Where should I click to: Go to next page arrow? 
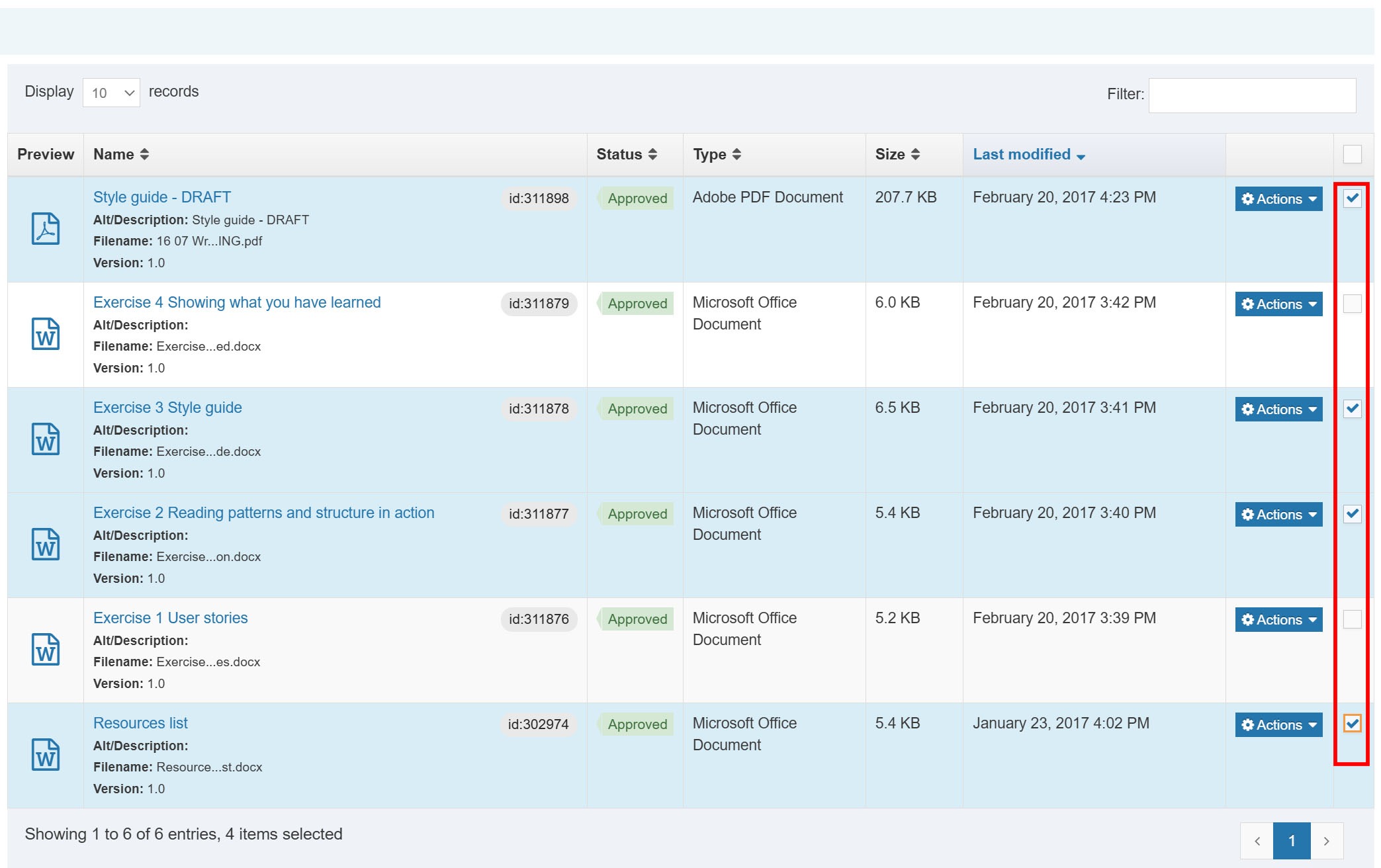(x=1327, y=841)
